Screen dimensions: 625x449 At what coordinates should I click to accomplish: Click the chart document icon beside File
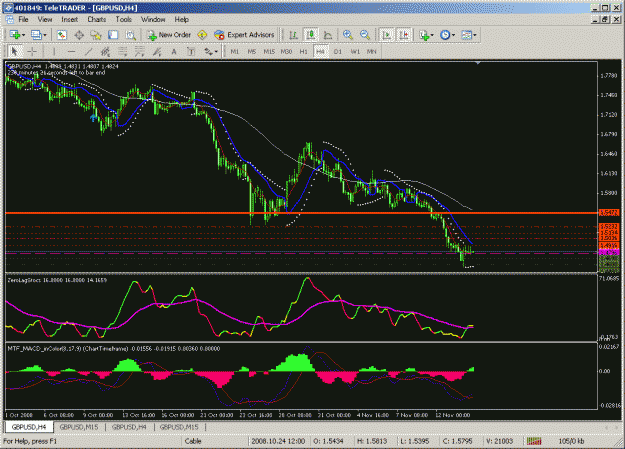pos(9,20)
